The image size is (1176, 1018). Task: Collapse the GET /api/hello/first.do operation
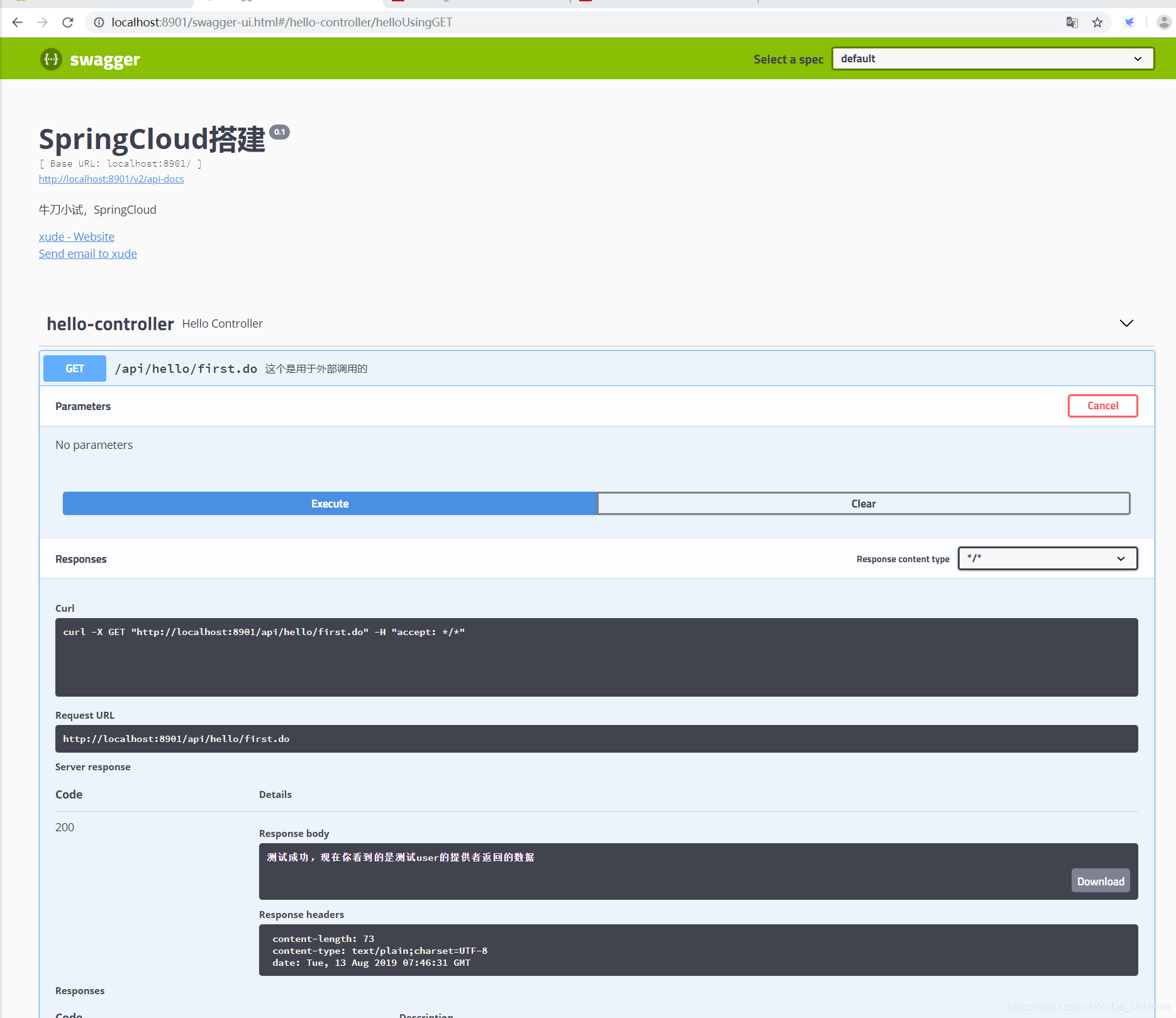597,368
